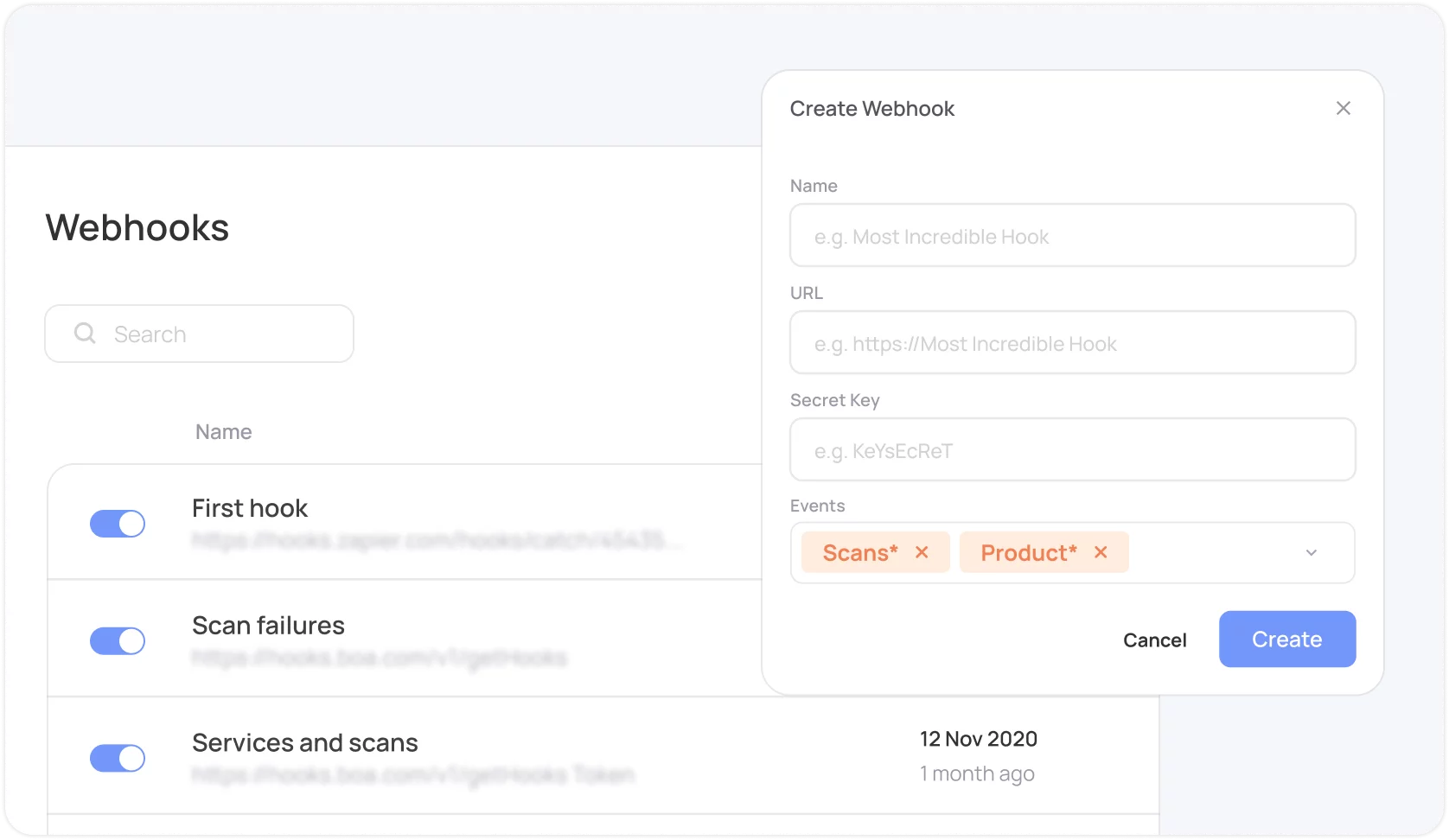
Task: Select the First hook webhook entry
Action: point(250,508)
